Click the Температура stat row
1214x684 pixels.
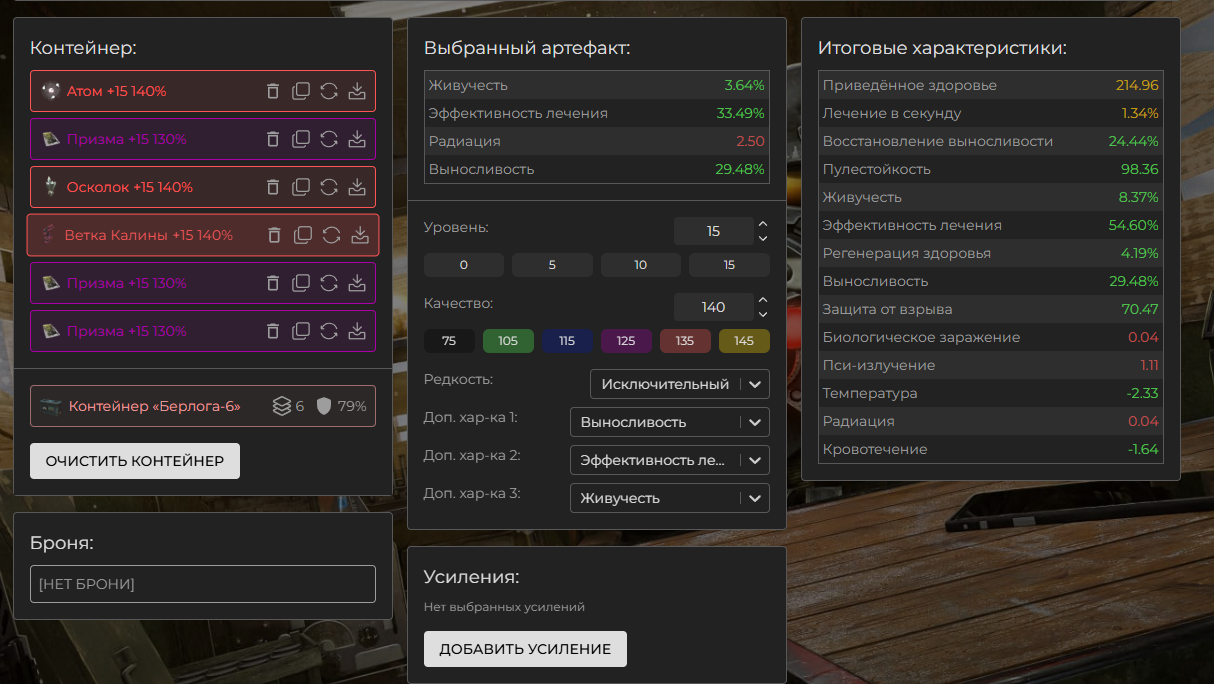pos(991,393)
